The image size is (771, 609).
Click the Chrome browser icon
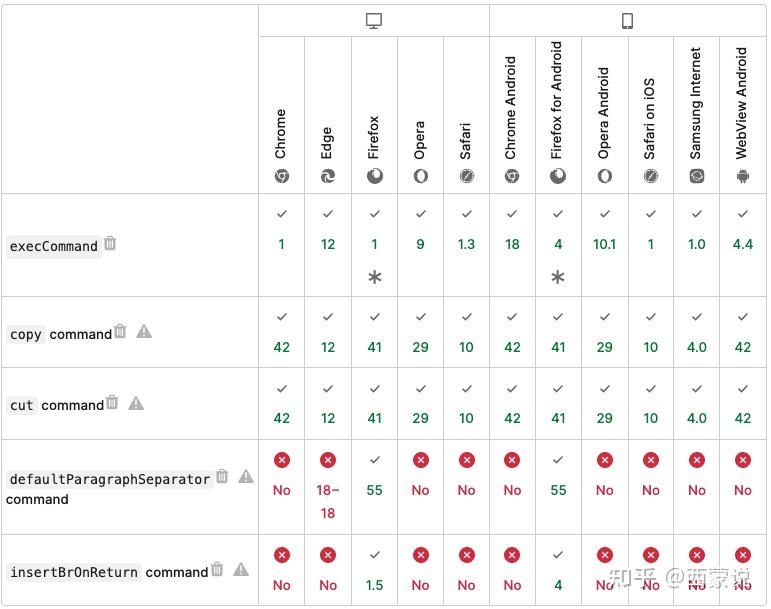pos(282,176)
